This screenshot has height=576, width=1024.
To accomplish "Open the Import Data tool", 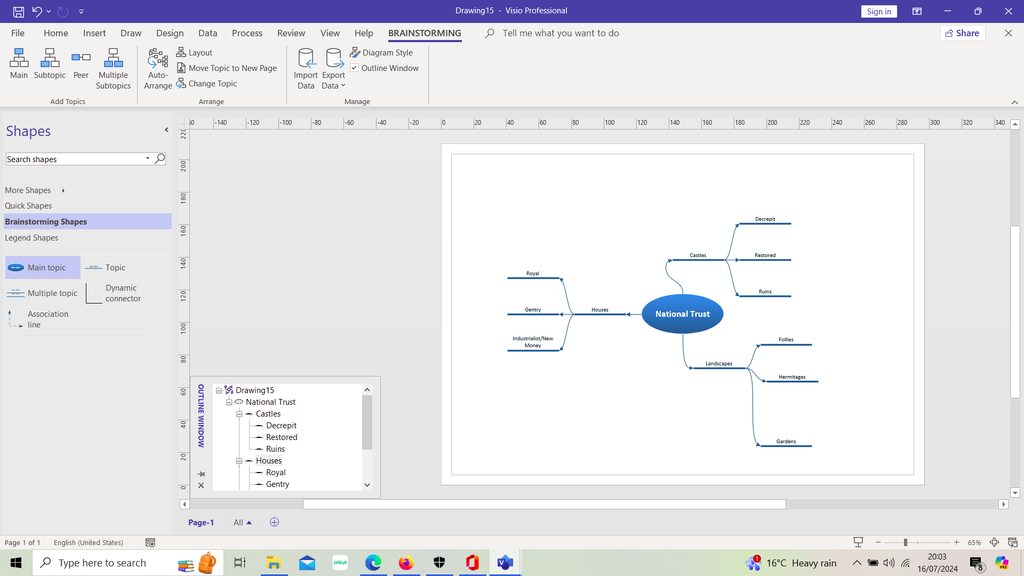I will (306, 66).
